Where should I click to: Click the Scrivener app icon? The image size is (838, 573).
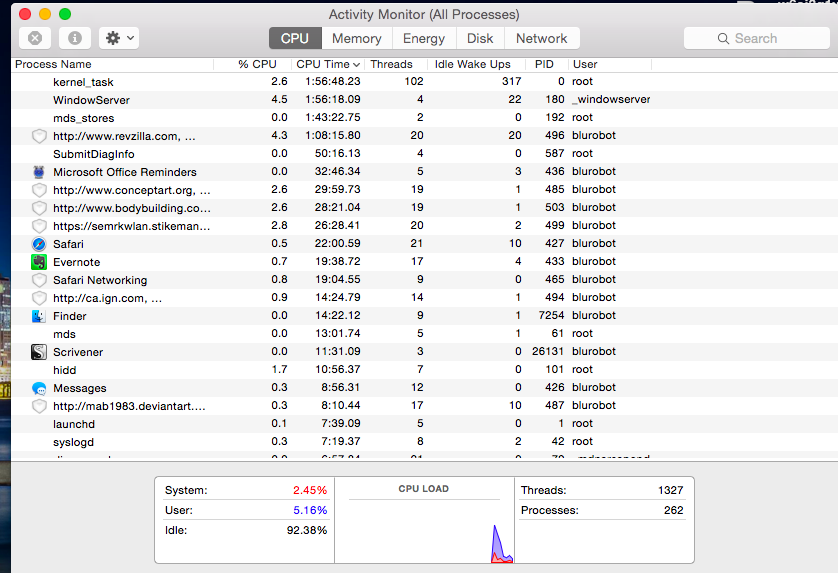pyautogui.click(x=39, y=352)
